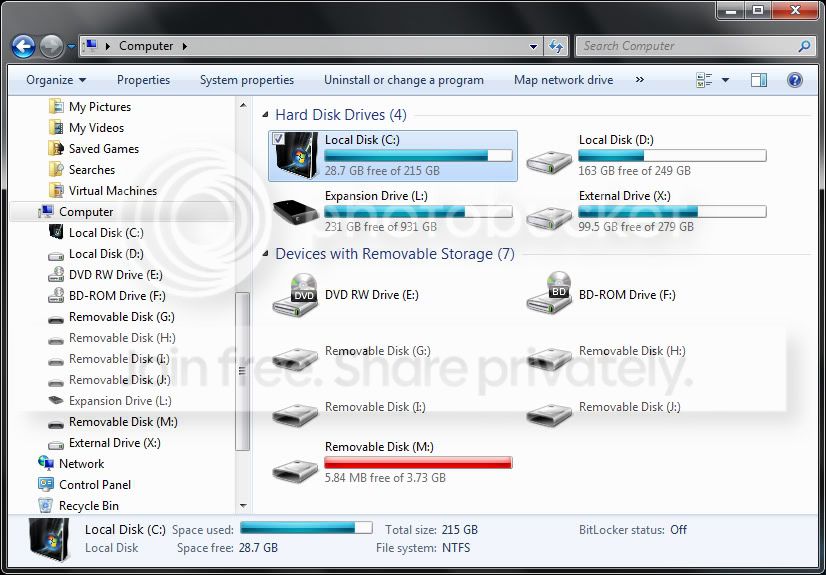Expand the arrow after Computer breadcrumb
826x575 pixels.
point(185,46)
